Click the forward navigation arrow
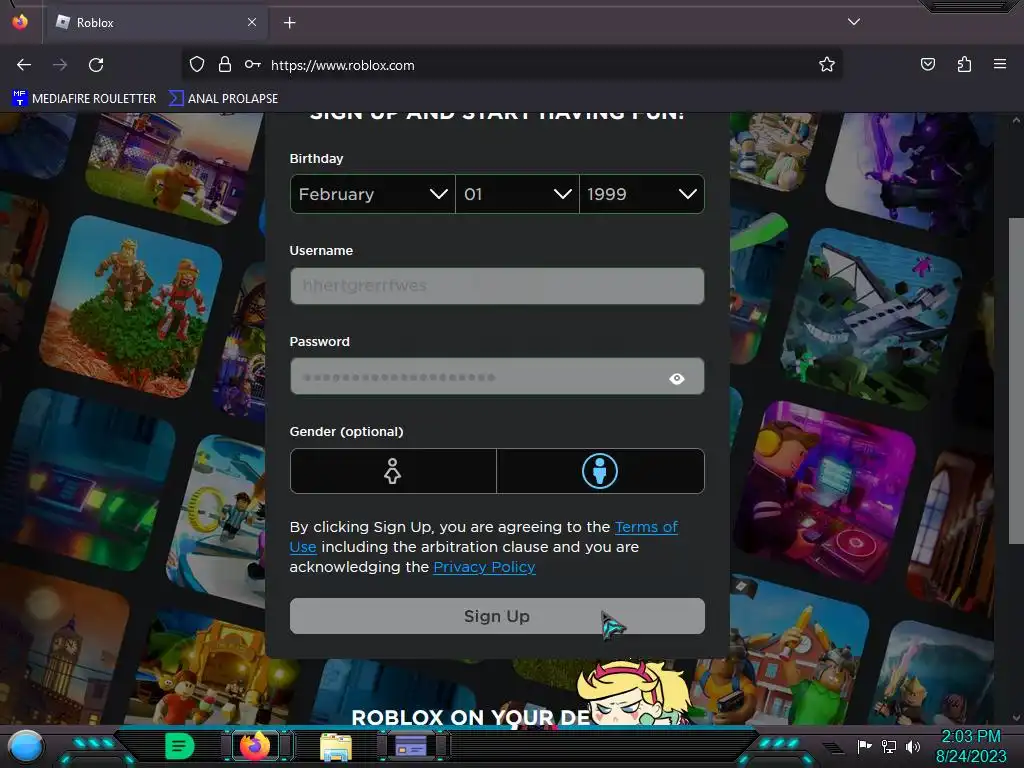The height and width of the screenshot is (768, 1024). 60,65
